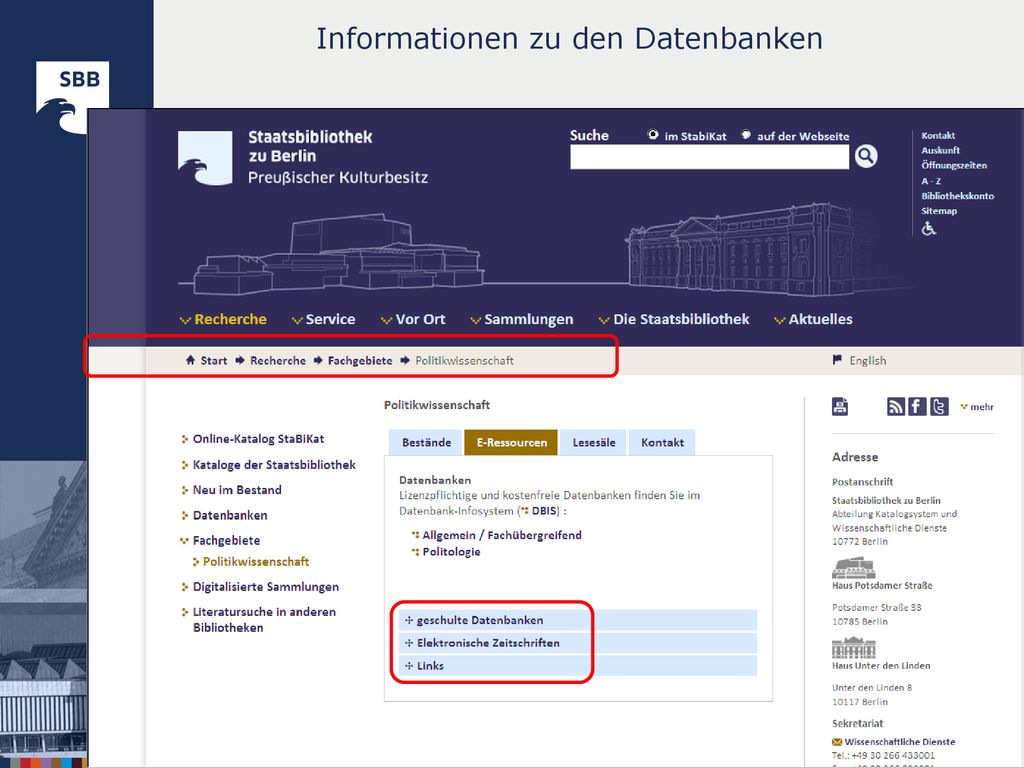This screenshot has width=1024, height=768.
Task: Click the print page icon
Action: [x=840, y=406]
